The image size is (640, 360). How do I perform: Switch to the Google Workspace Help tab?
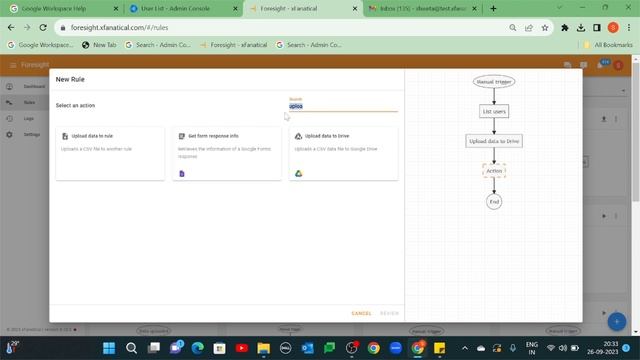[x=62, y=9]
